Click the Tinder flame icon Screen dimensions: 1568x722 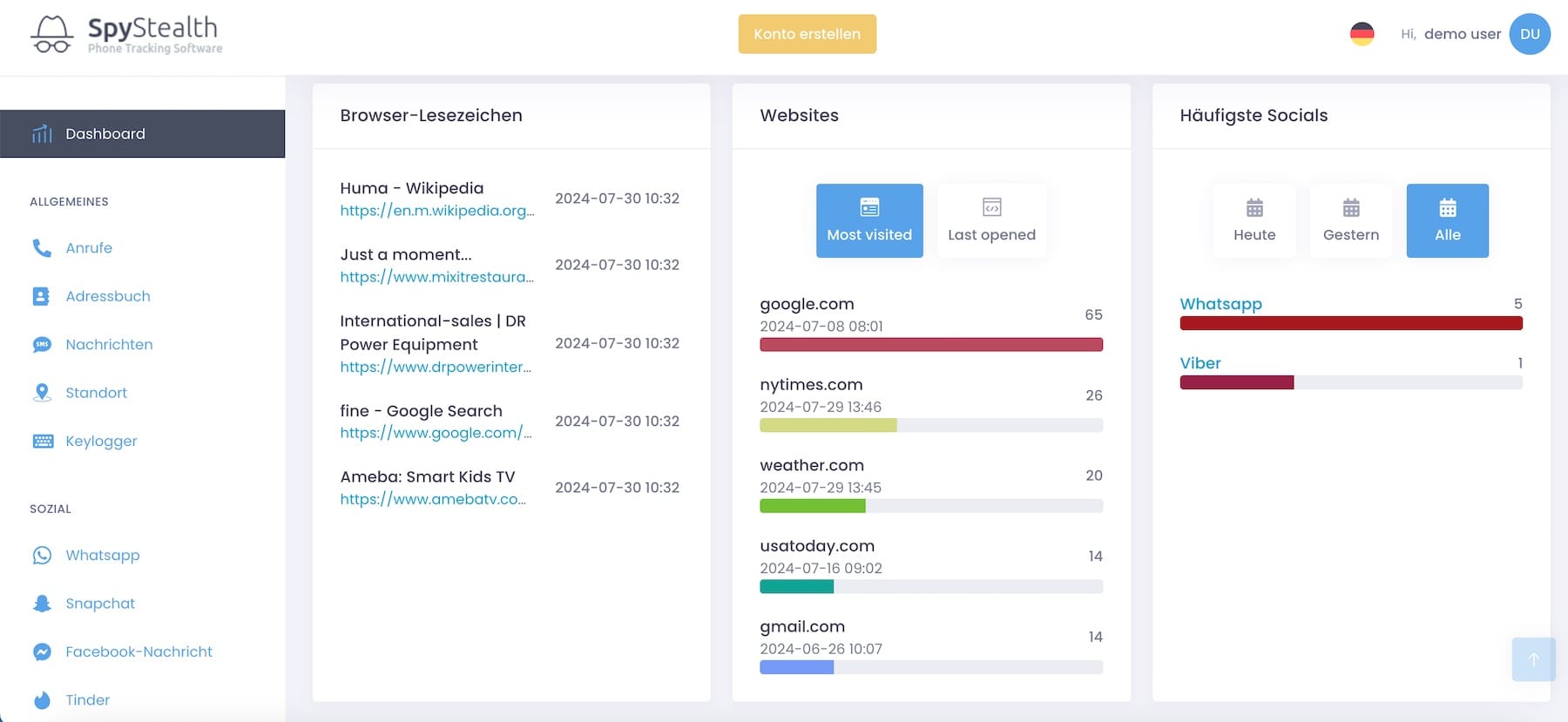tap(42, 700)
